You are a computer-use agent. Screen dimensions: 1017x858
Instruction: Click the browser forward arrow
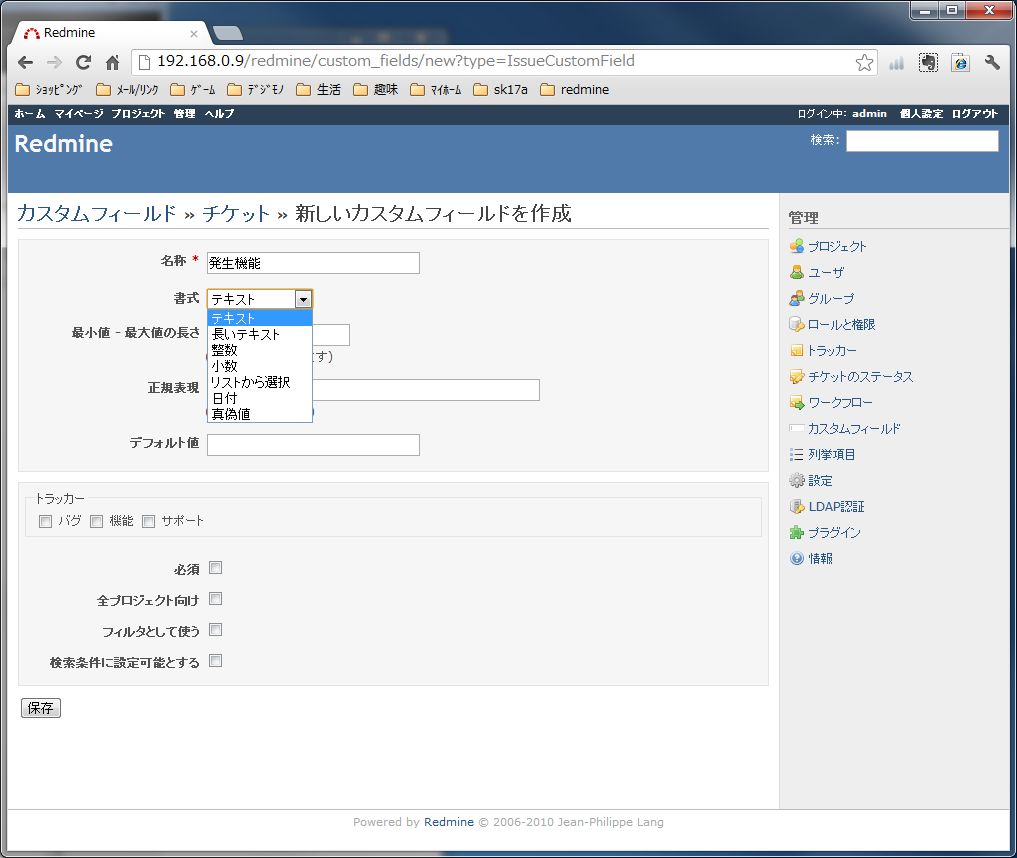pos(54,62)
